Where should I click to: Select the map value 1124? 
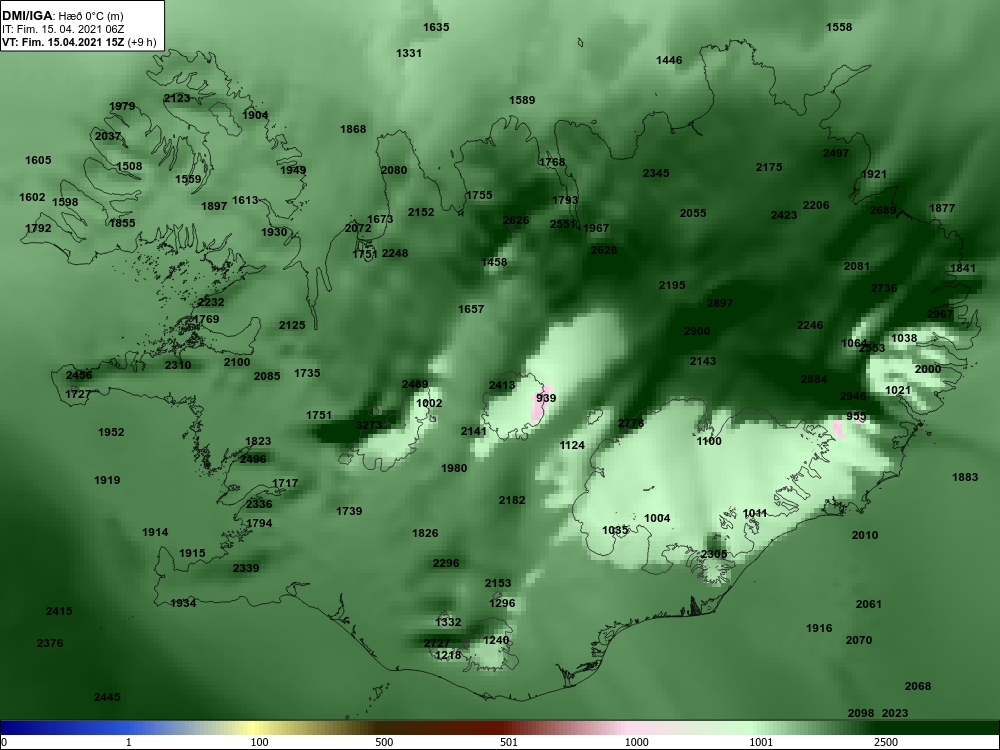(572, 445)
